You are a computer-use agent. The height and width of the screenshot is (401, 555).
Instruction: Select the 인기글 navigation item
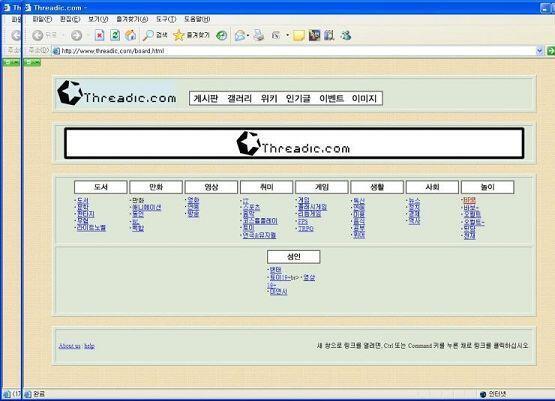click(298, 98)
